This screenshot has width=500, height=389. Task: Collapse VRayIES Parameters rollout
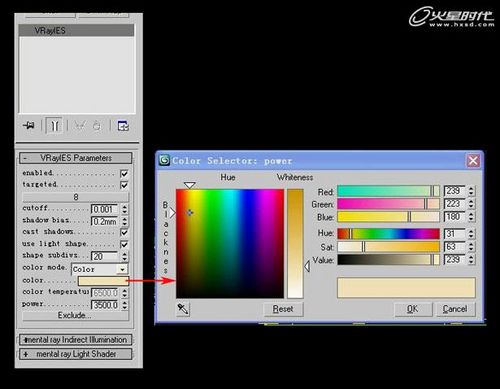tap(76, 158)
